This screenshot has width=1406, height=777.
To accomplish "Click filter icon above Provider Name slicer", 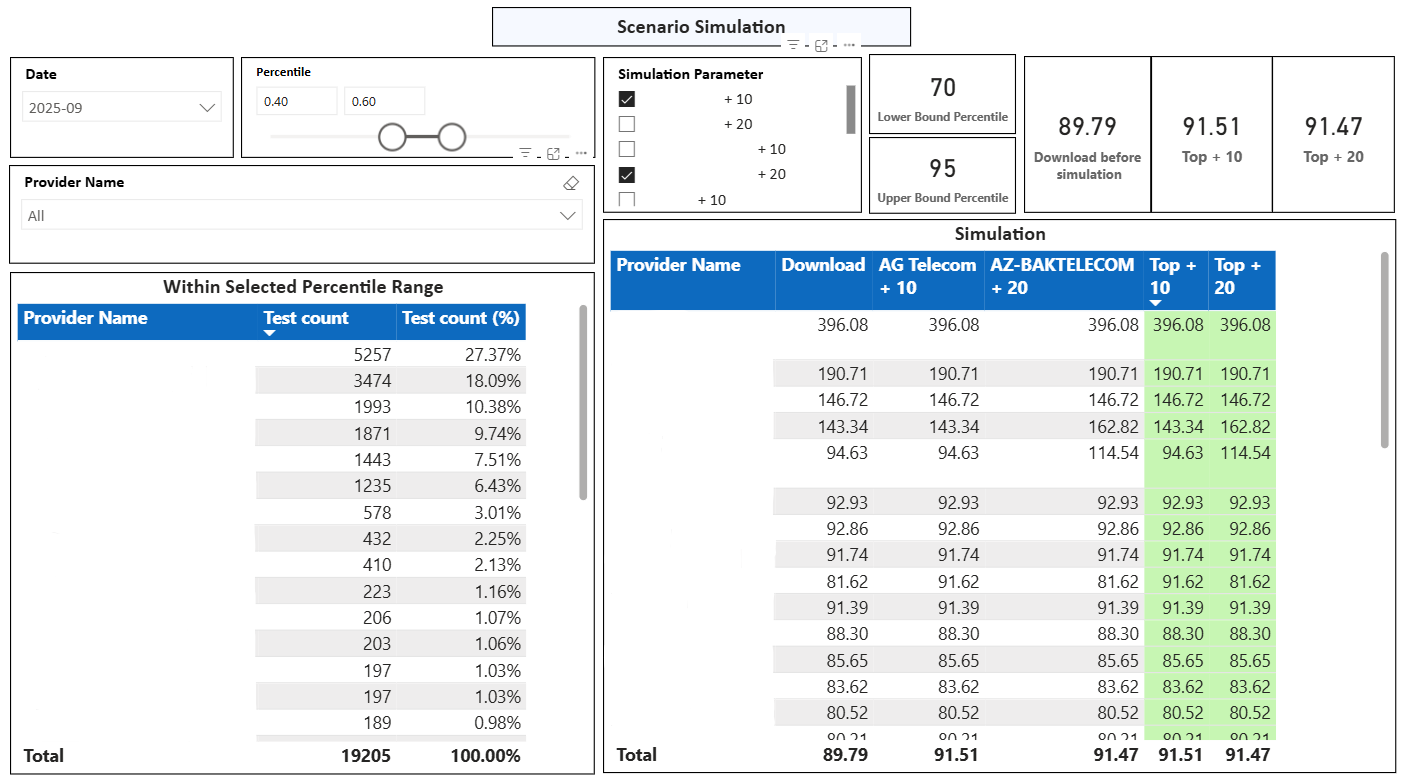I will [525, 153].
